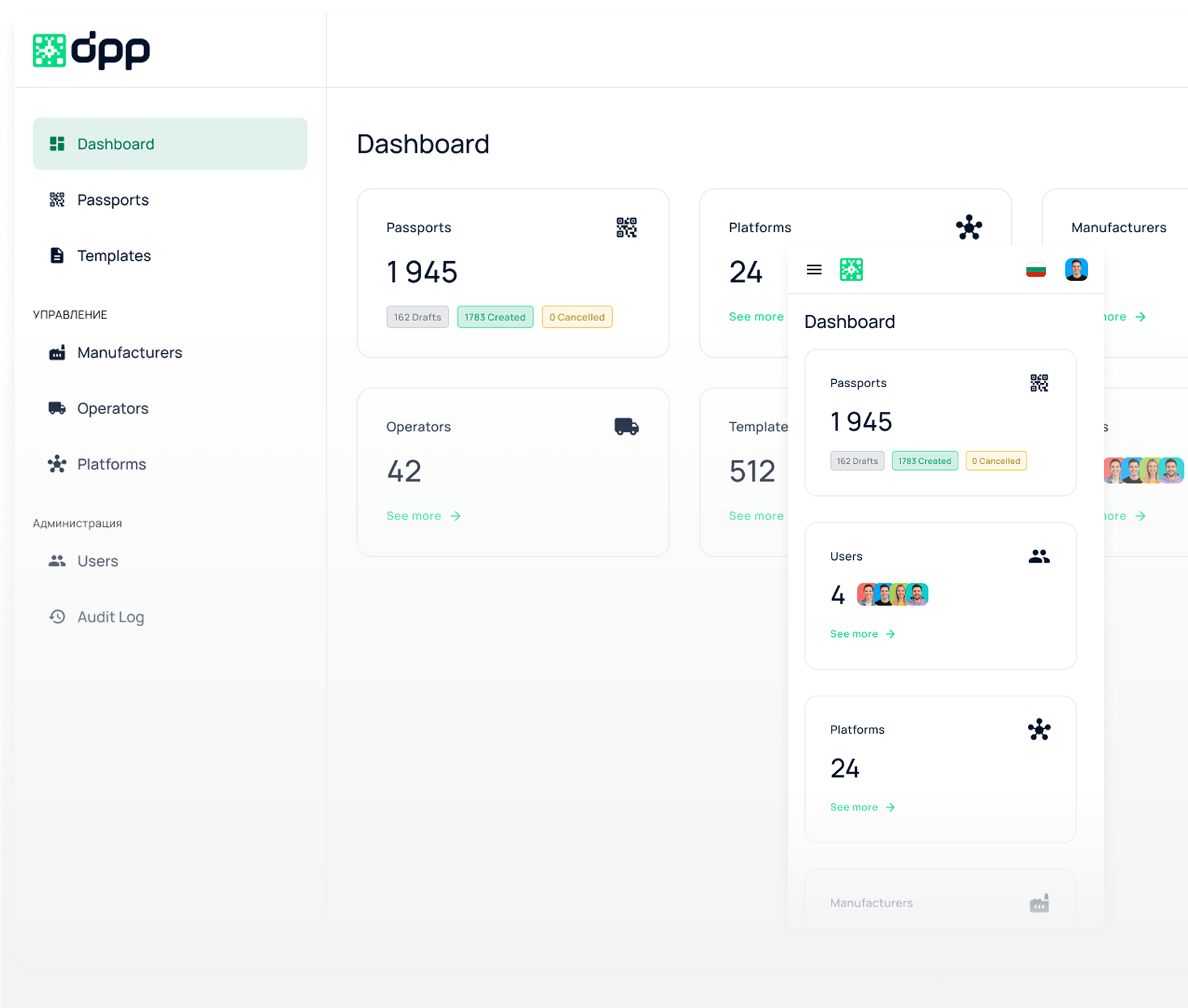Click 1783 Created badge in mobile Passports card

(x=925, y=461)
